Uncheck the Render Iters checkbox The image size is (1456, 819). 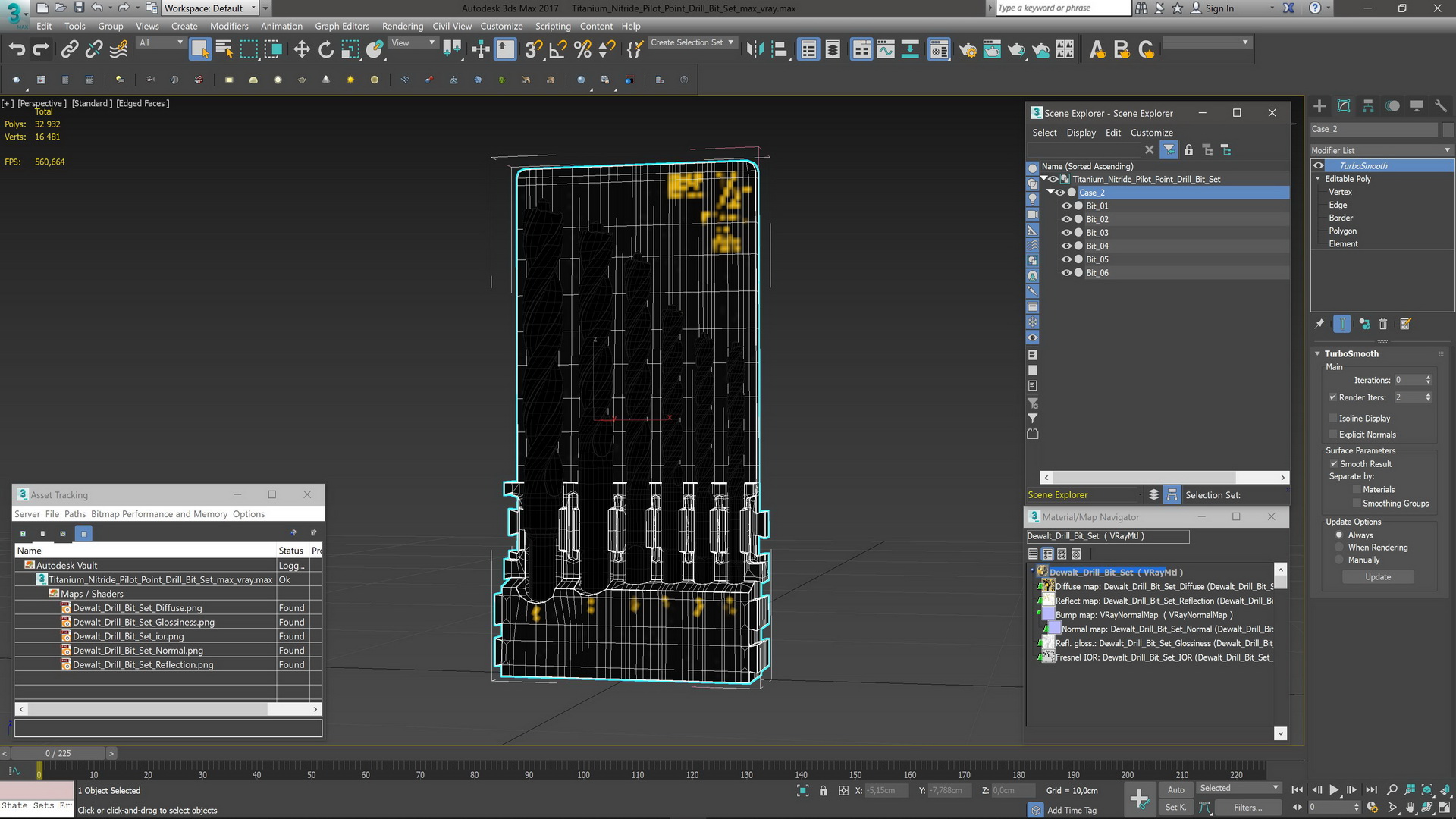point(1332,397)
